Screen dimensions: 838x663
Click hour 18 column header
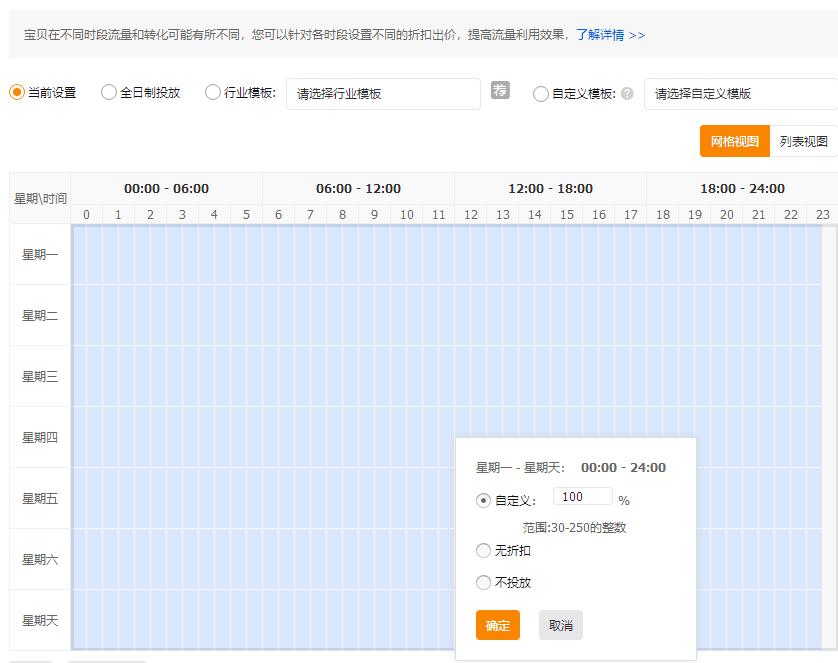coord(663,215)
